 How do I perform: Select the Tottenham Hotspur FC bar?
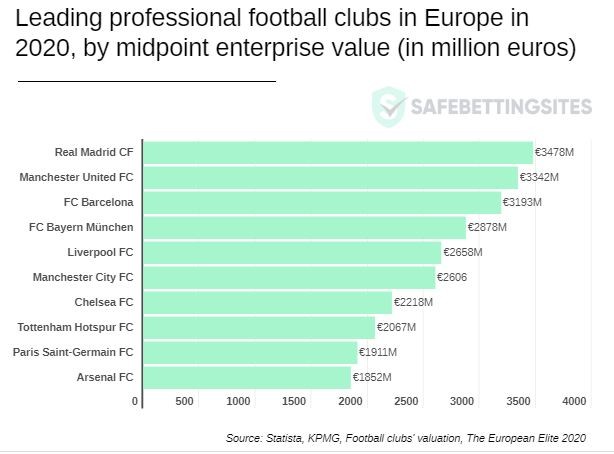coord(259,327)
